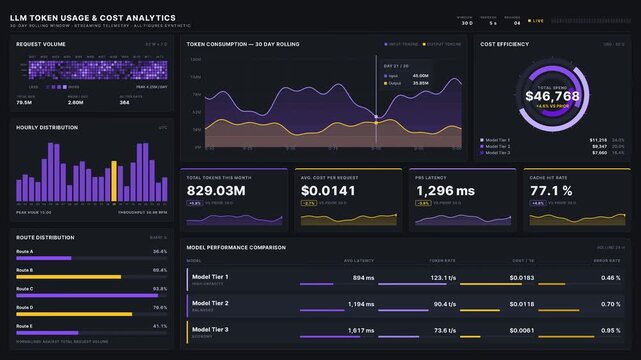Click the 1,194 ms latency cell
The height and width of the screenshot is (360, 641).
point(361,304)
